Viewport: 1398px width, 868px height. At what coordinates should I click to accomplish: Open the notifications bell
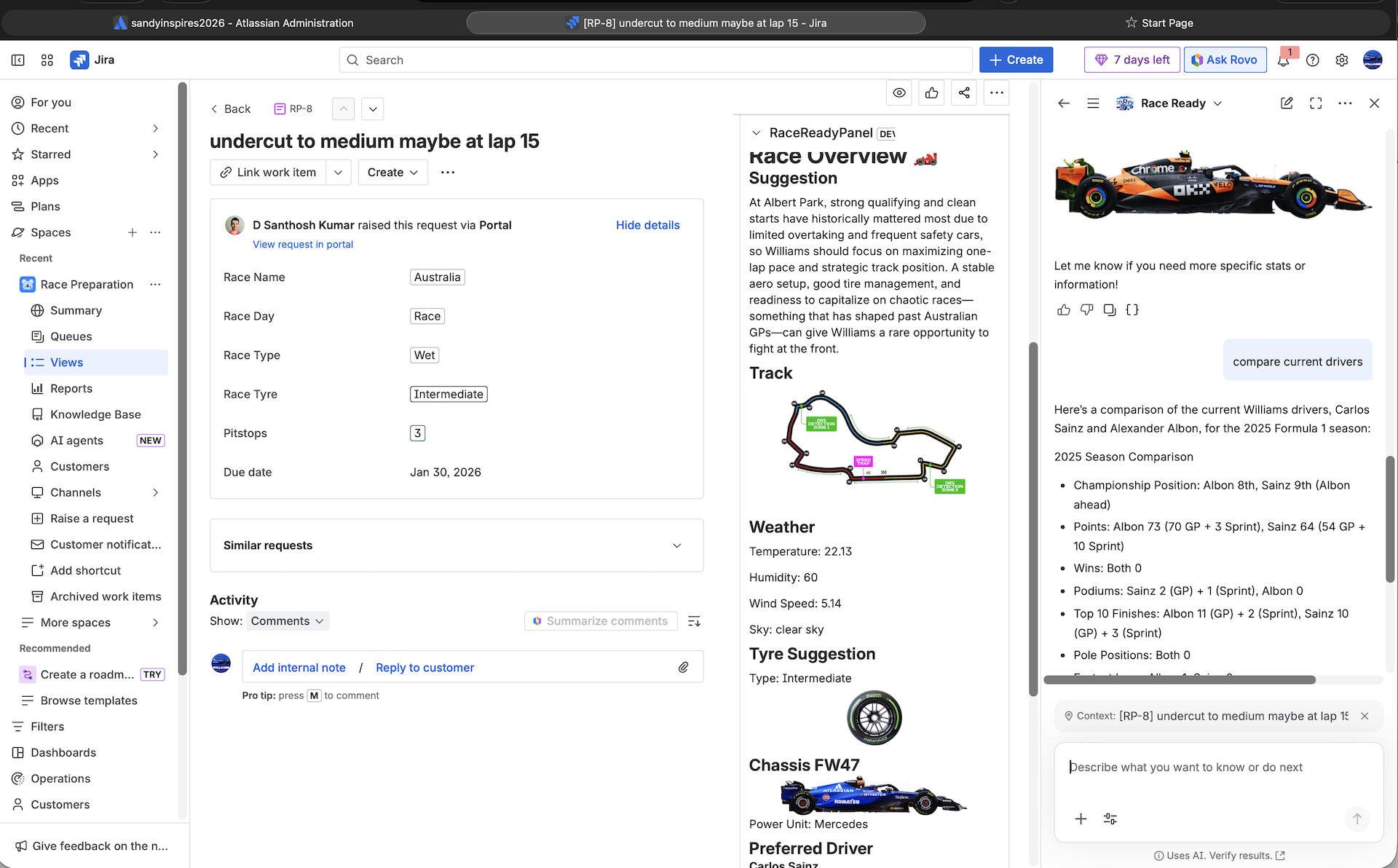(1284, 60)
